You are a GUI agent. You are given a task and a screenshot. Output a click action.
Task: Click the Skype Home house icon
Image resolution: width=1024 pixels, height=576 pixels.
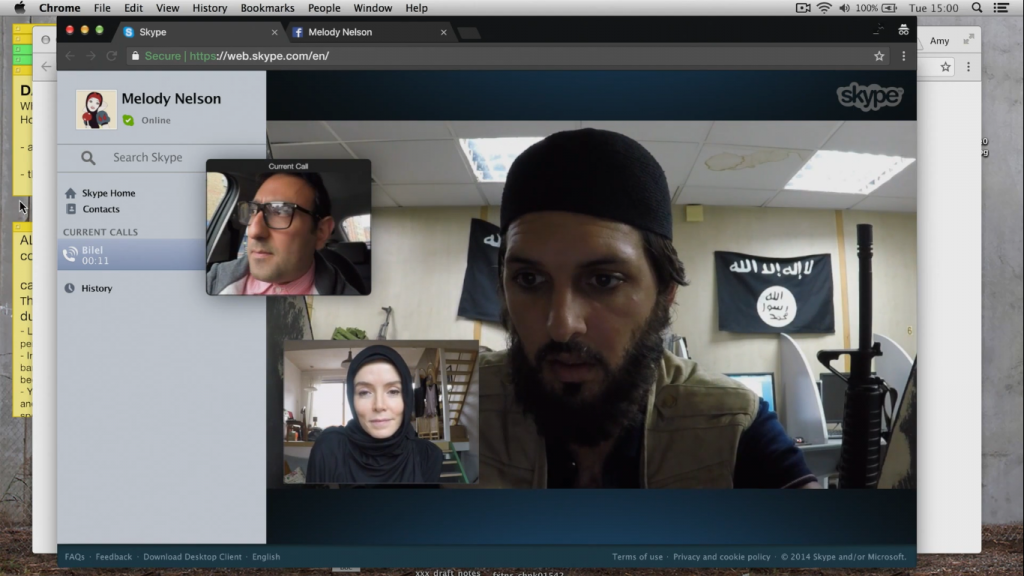pos(70,193)
